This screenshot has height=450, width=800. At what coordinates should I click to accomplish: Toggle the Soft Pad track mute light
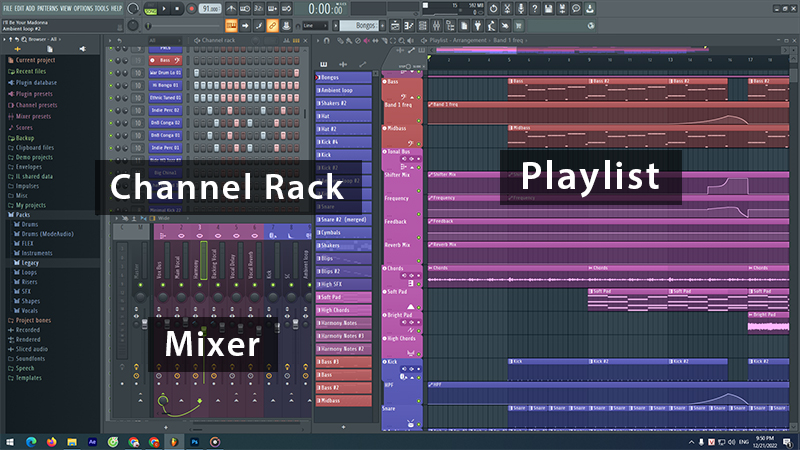(419, 308)
